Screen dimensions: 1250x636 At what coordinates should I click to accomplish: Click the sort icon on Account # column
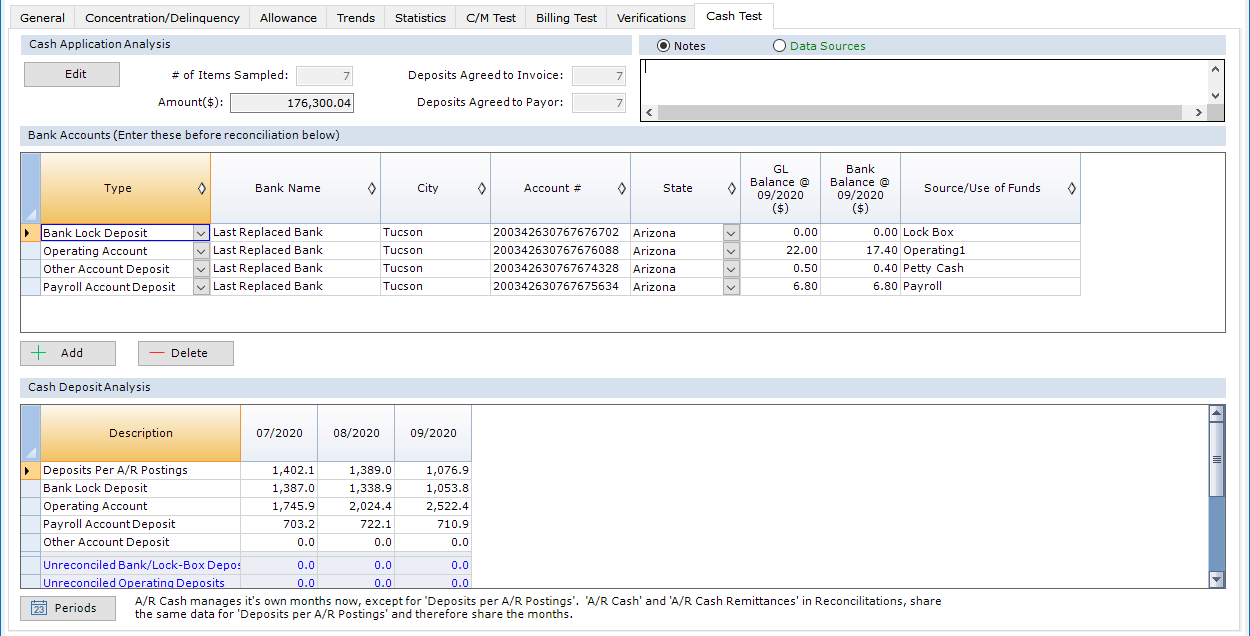621,188
